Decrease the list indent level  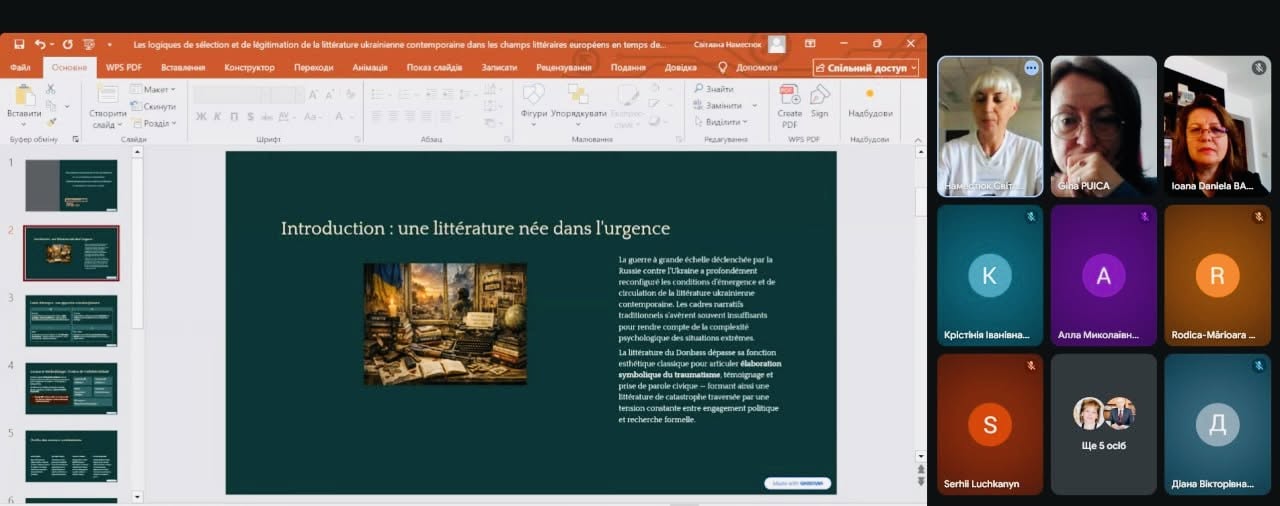[434, 94]
